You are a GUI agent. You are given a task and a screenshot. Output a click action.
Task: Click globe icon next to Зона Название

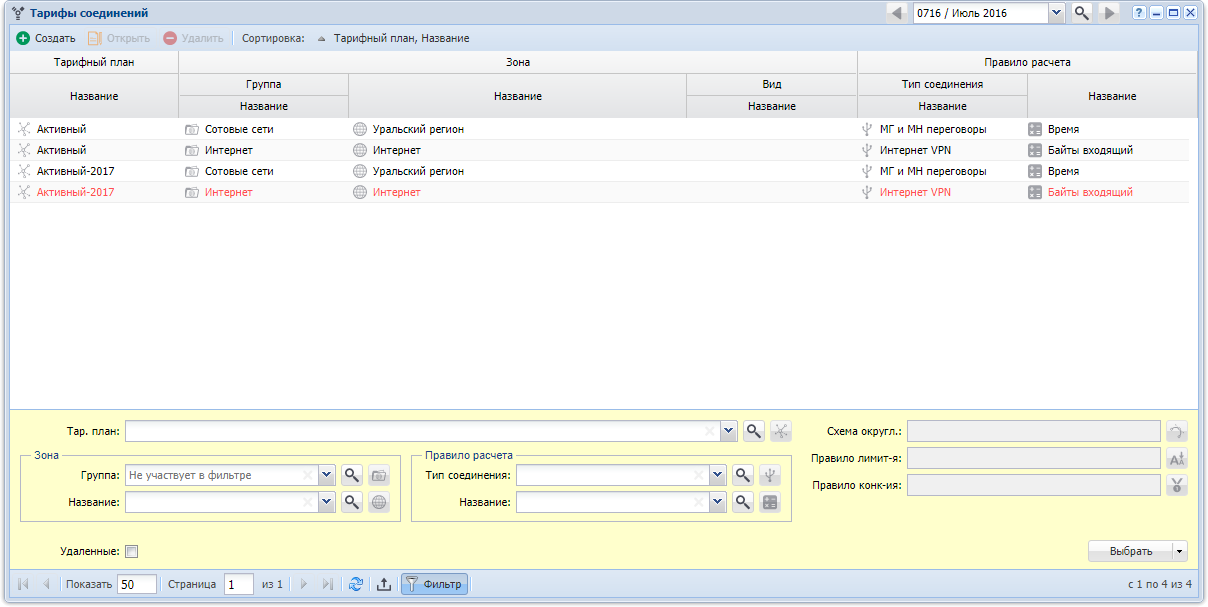[379, 502]
